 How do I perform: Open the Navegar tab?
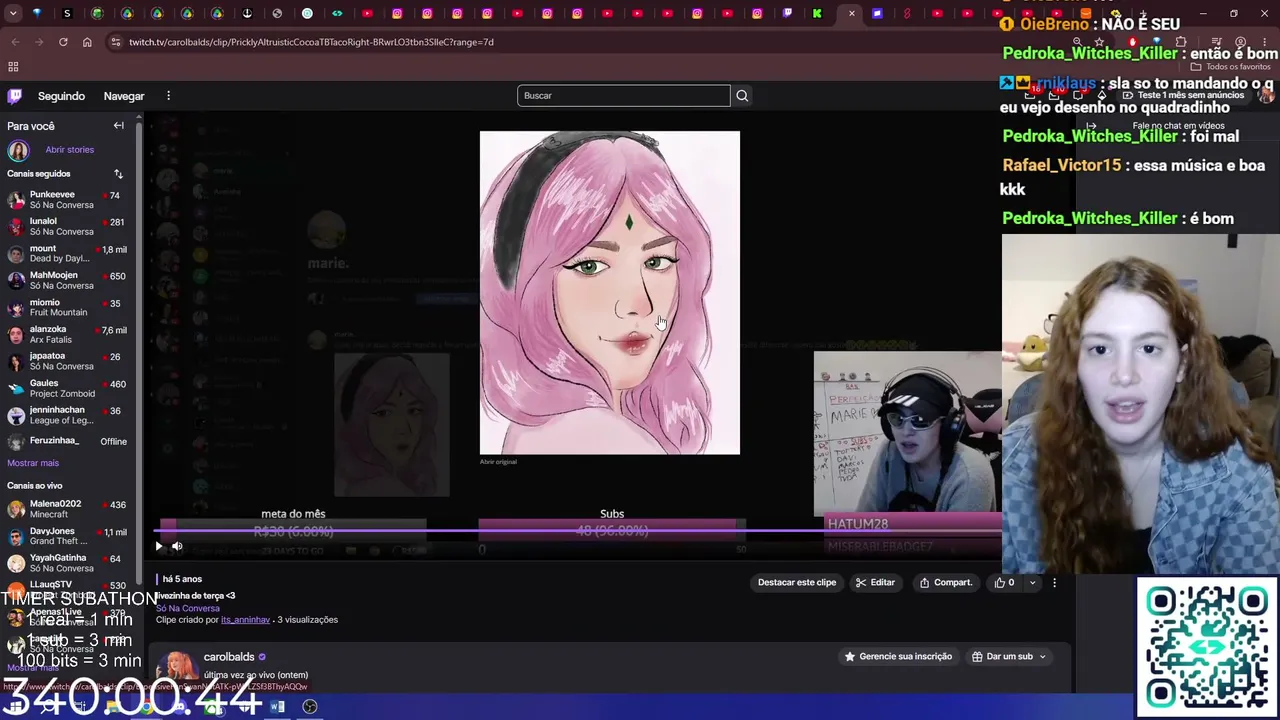124,96
